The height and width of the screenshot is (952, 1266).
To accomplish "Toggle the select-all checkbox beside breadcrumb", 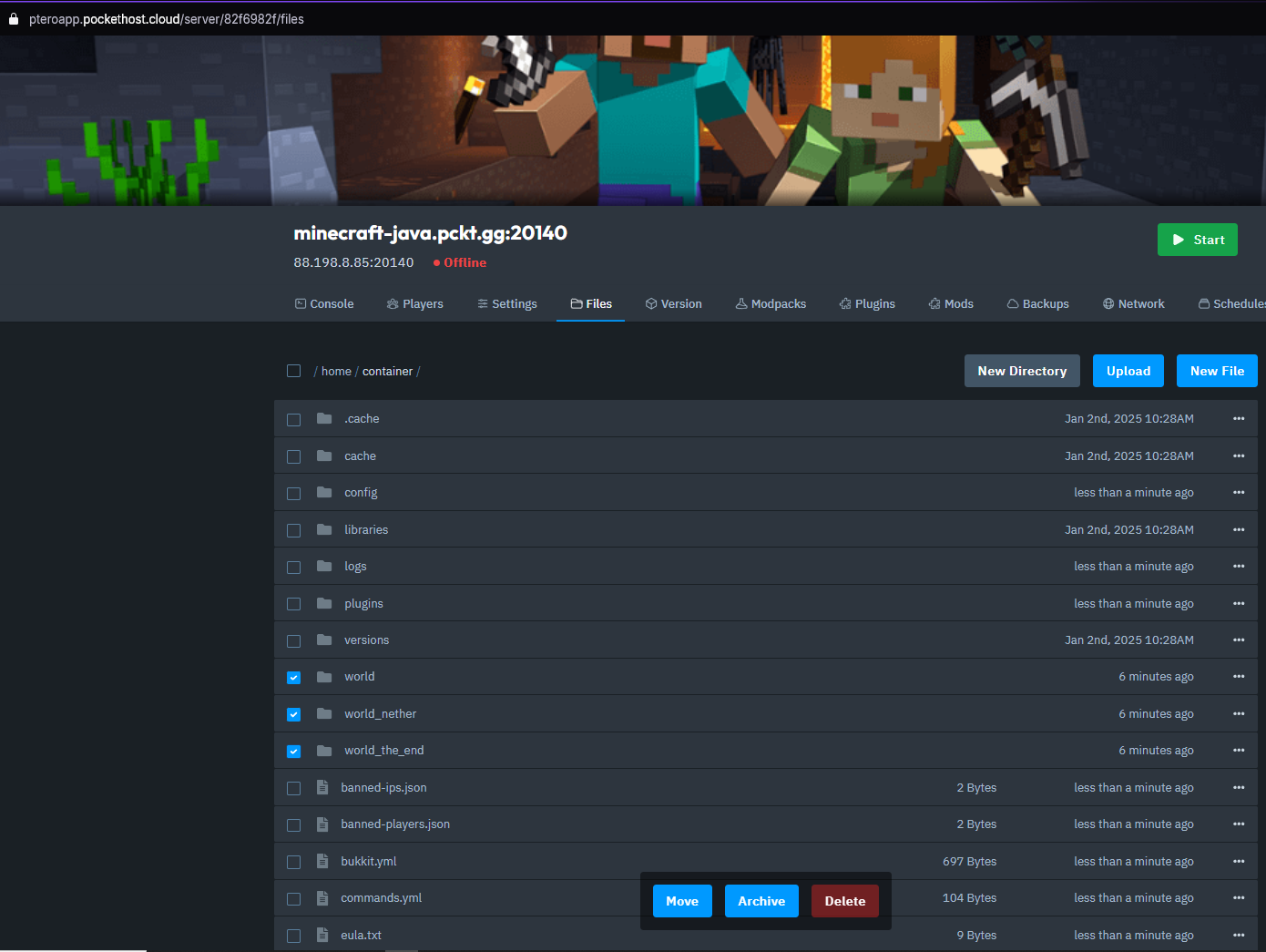I will click(293, 371).
